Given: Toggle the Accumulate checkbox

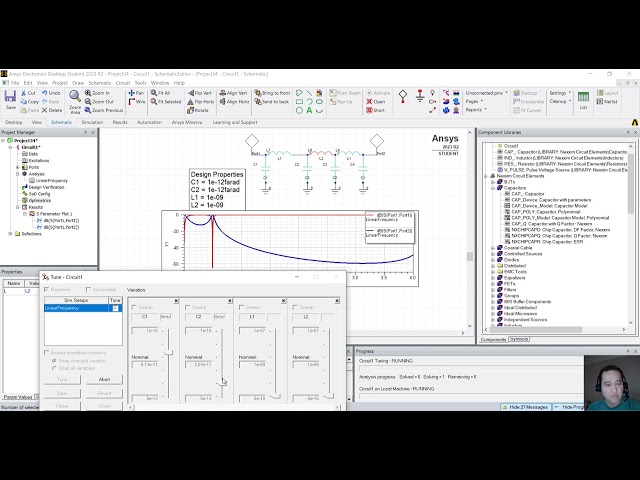Looking at the screenshot, I should [88, 289].
